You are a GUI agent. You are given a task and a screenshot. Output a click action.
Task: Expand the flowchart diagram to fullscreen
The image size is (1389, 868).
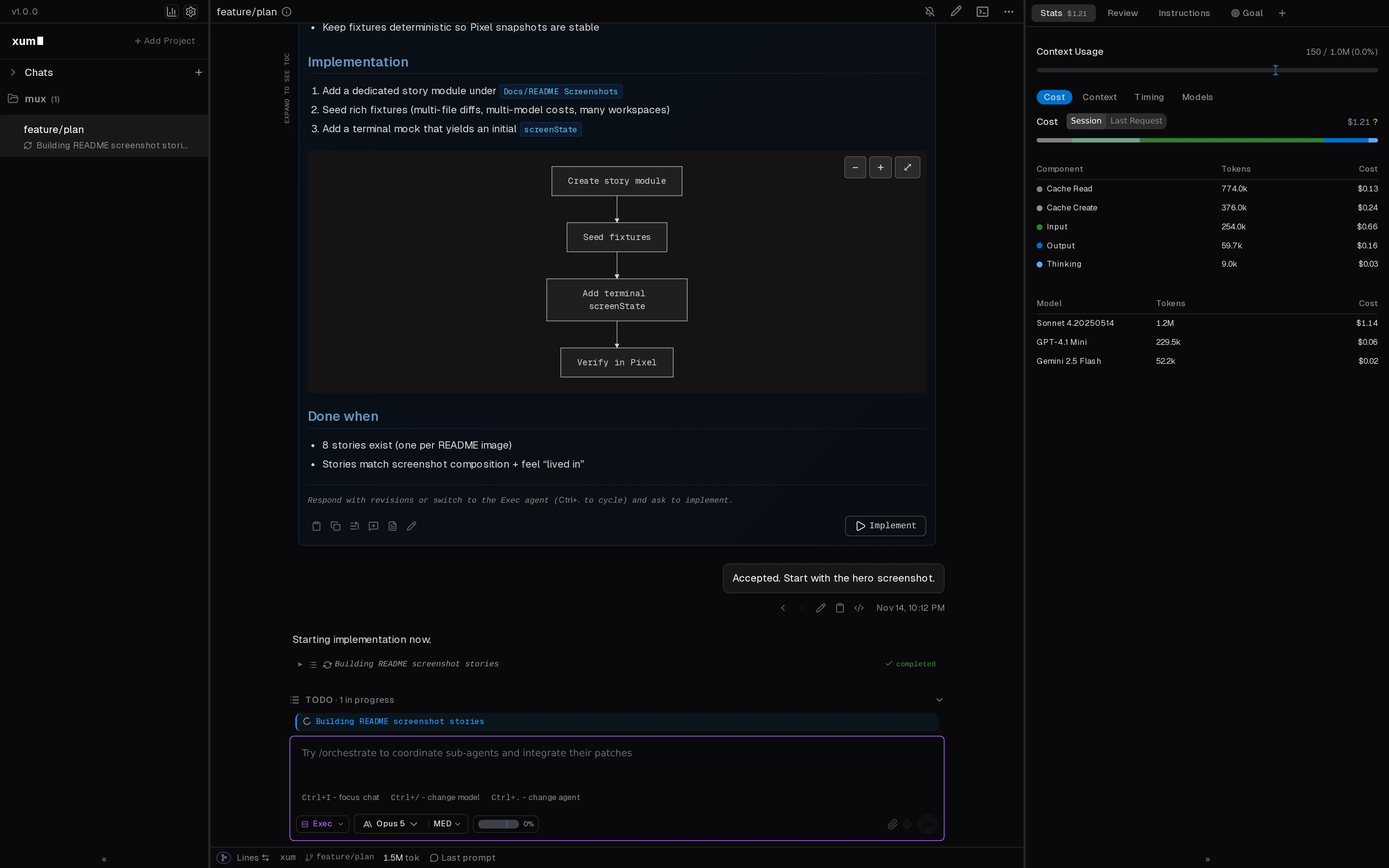(x=908, y=168)
